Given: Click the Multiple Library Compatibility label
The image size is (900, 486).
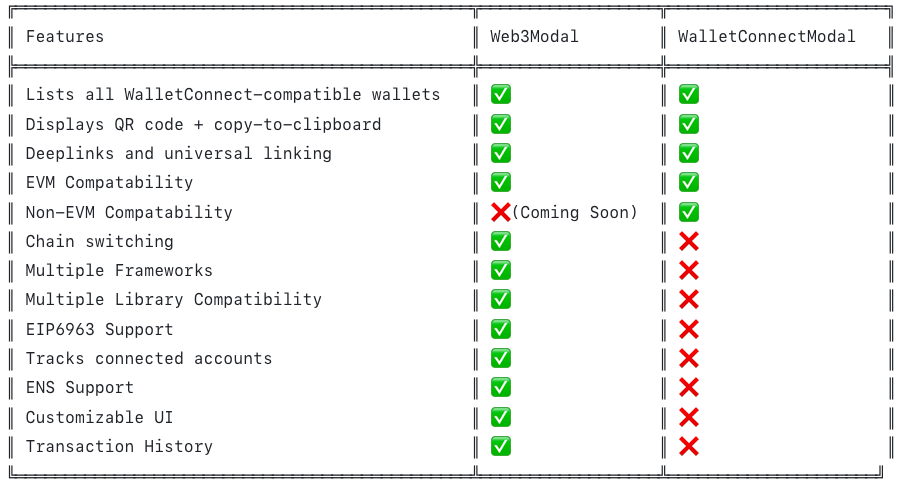Looking at the screenshot, I should [174, 300].
